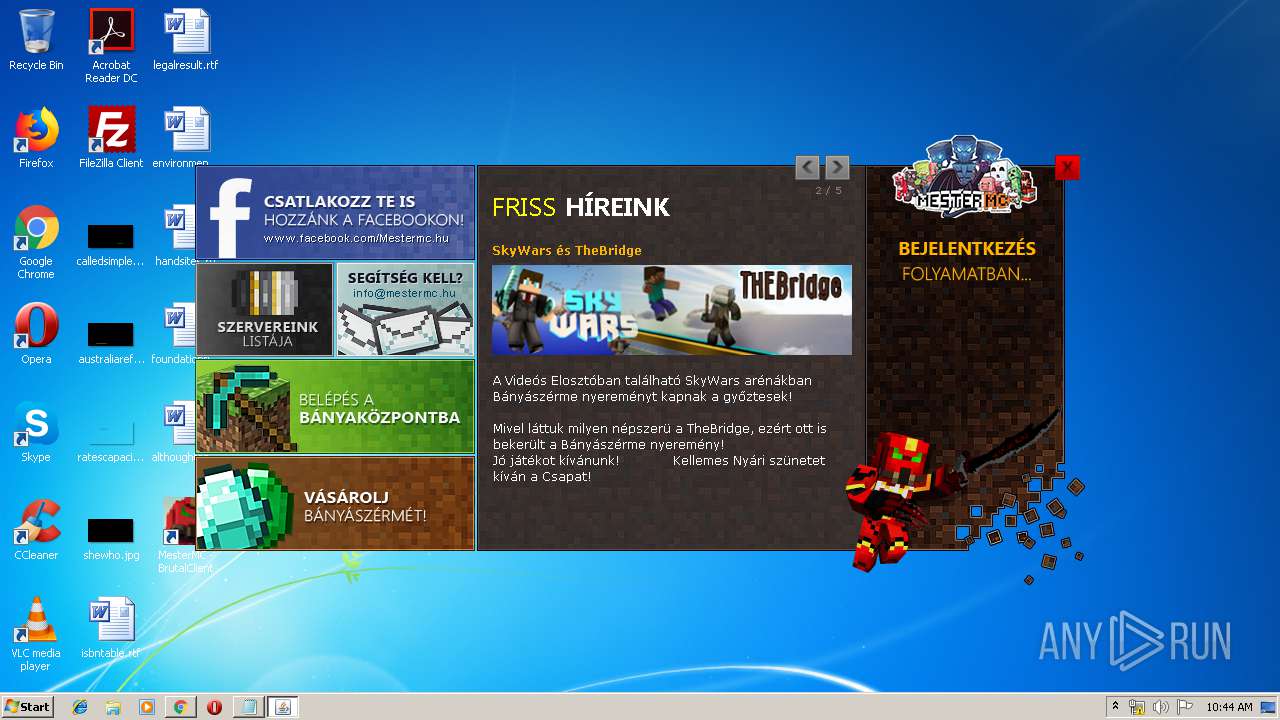
Task: Open Windows Media Player taskbar icon
Action: click(147, 707)
